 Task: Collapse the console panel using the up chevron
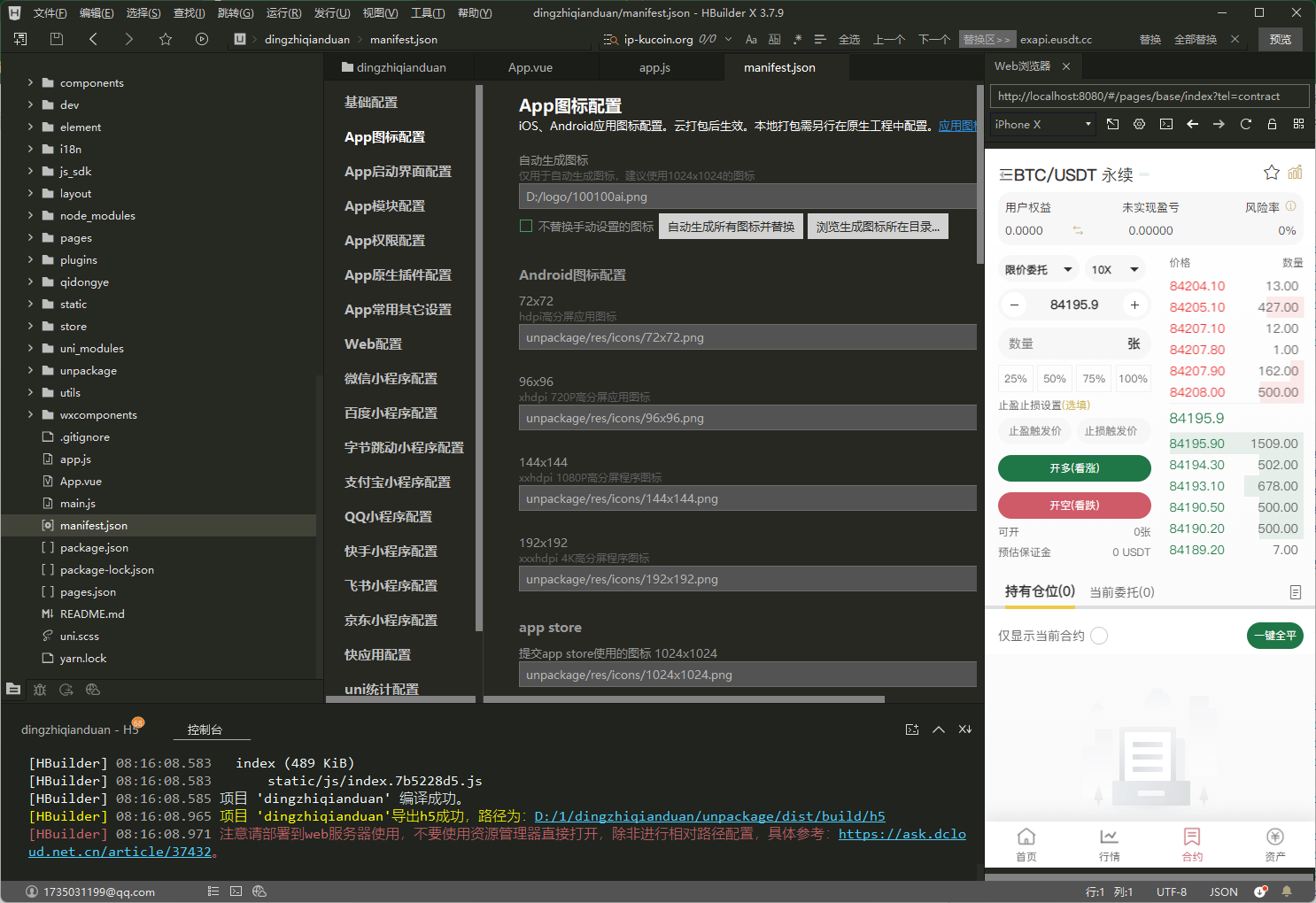939,729
